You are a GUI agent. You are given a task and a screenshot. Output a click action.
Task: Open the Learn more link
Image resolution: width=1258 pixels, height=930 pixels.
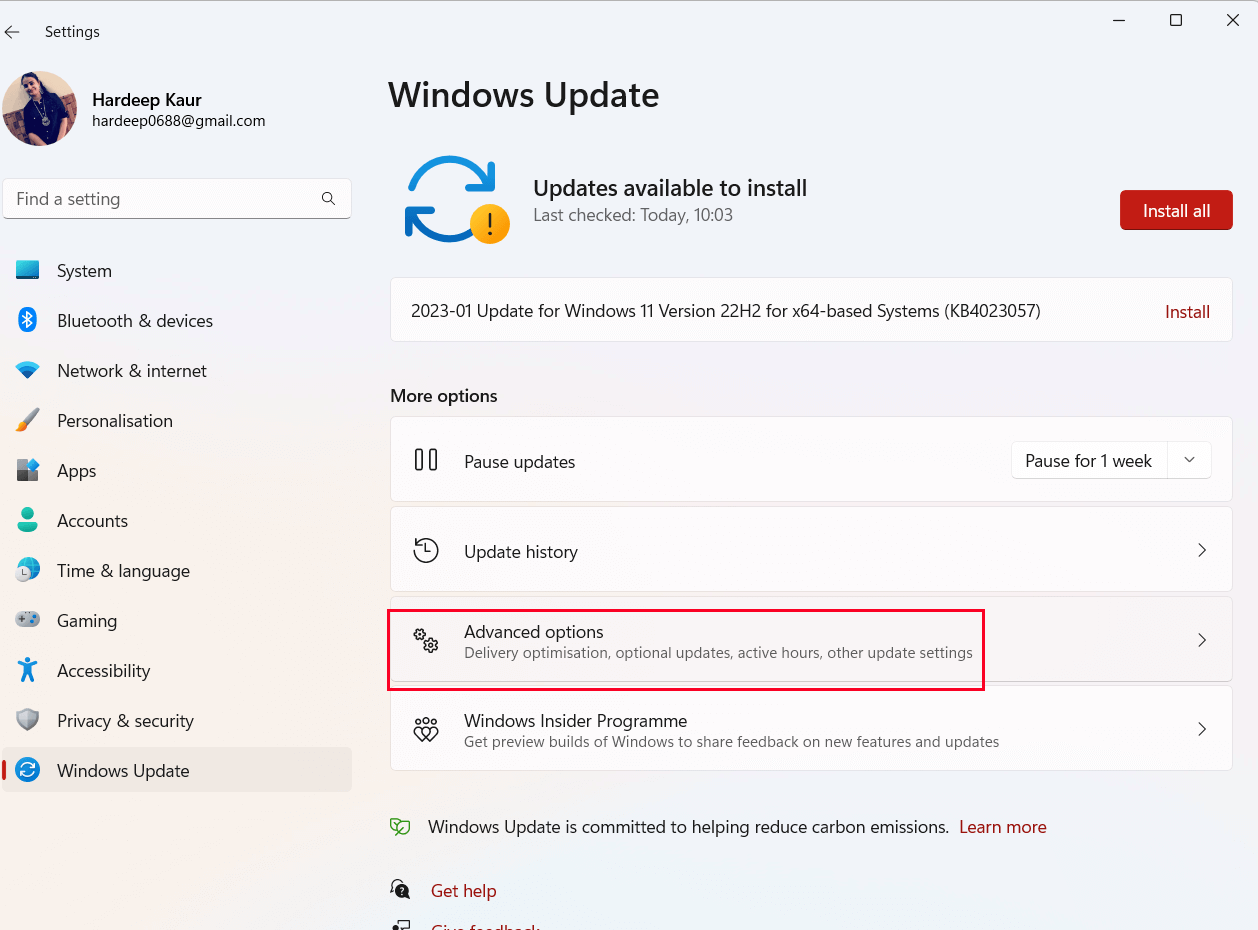(1003, 827)
